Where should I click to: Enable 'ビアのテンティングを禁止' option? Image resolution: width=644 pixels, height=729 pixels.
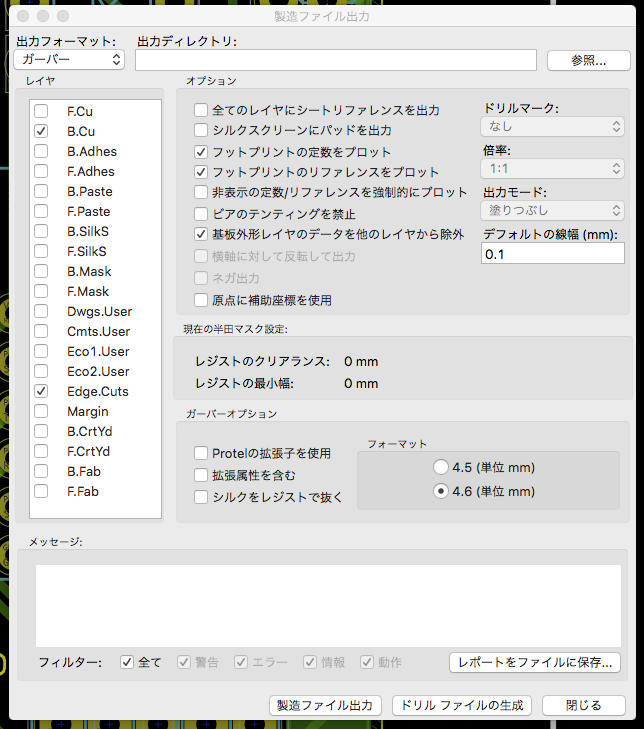click(202, 214)
